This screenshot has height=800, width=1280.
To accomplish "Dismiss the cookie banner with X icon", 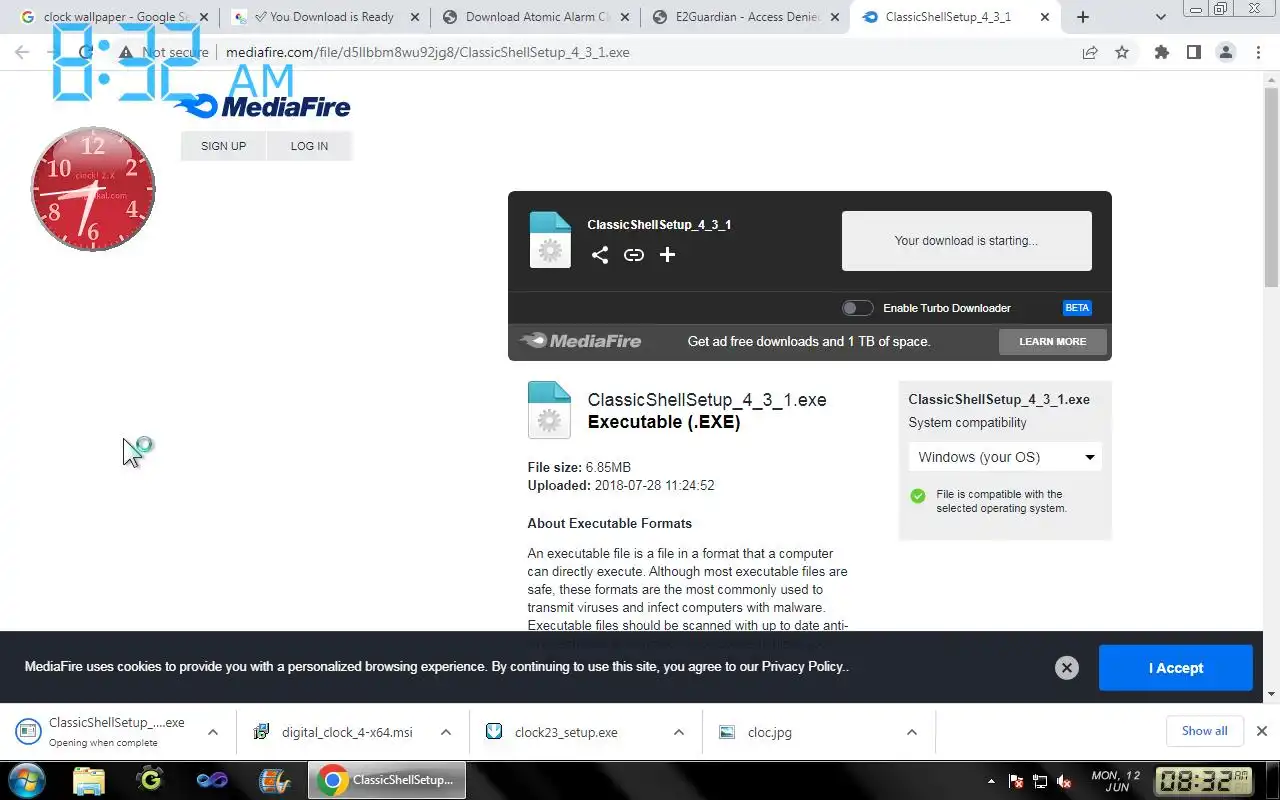I will pyautogui.click(x=1067, y=668).
